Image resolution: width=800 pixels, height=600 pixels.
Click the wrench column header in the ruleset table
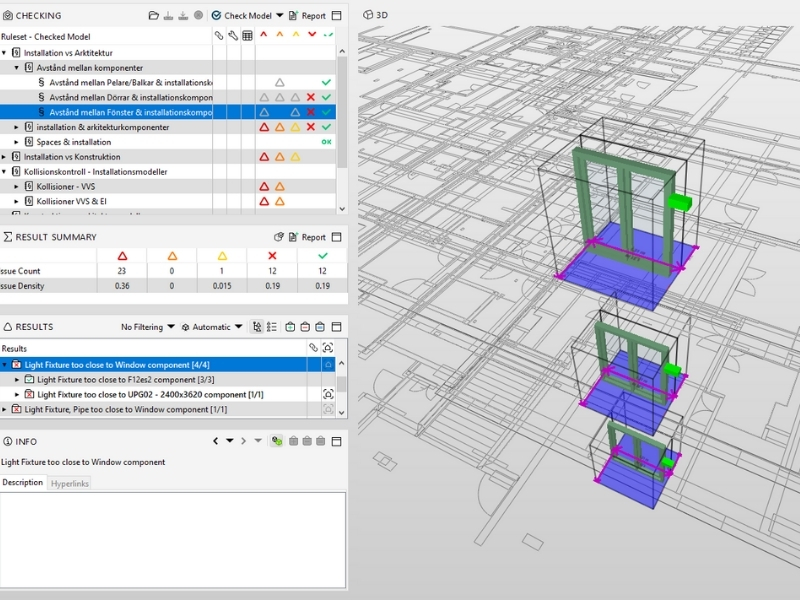pos(233,36)
